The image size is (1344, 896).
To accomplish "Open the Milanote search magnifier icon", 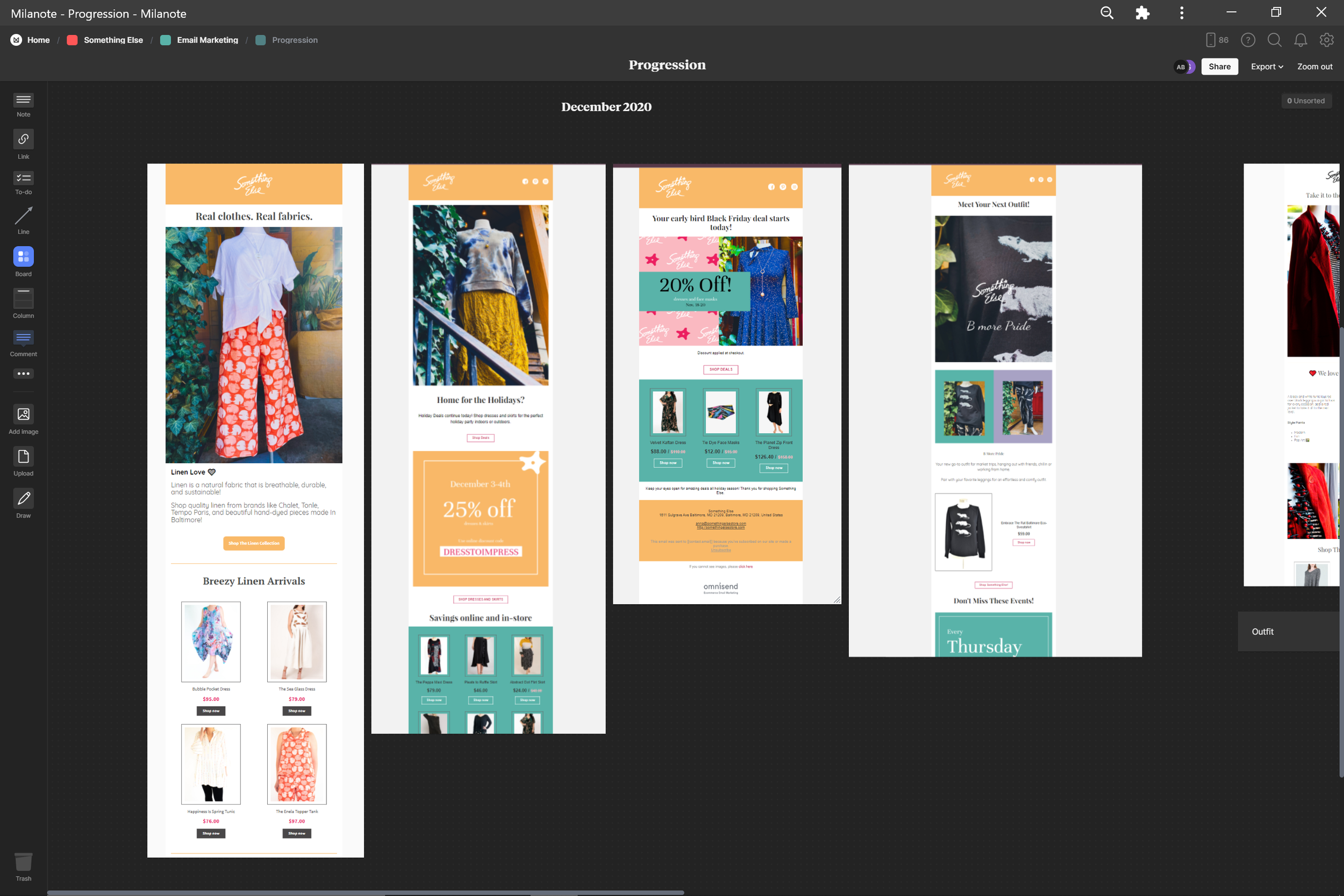I will pyautogui.click(x=1274, y=40).
